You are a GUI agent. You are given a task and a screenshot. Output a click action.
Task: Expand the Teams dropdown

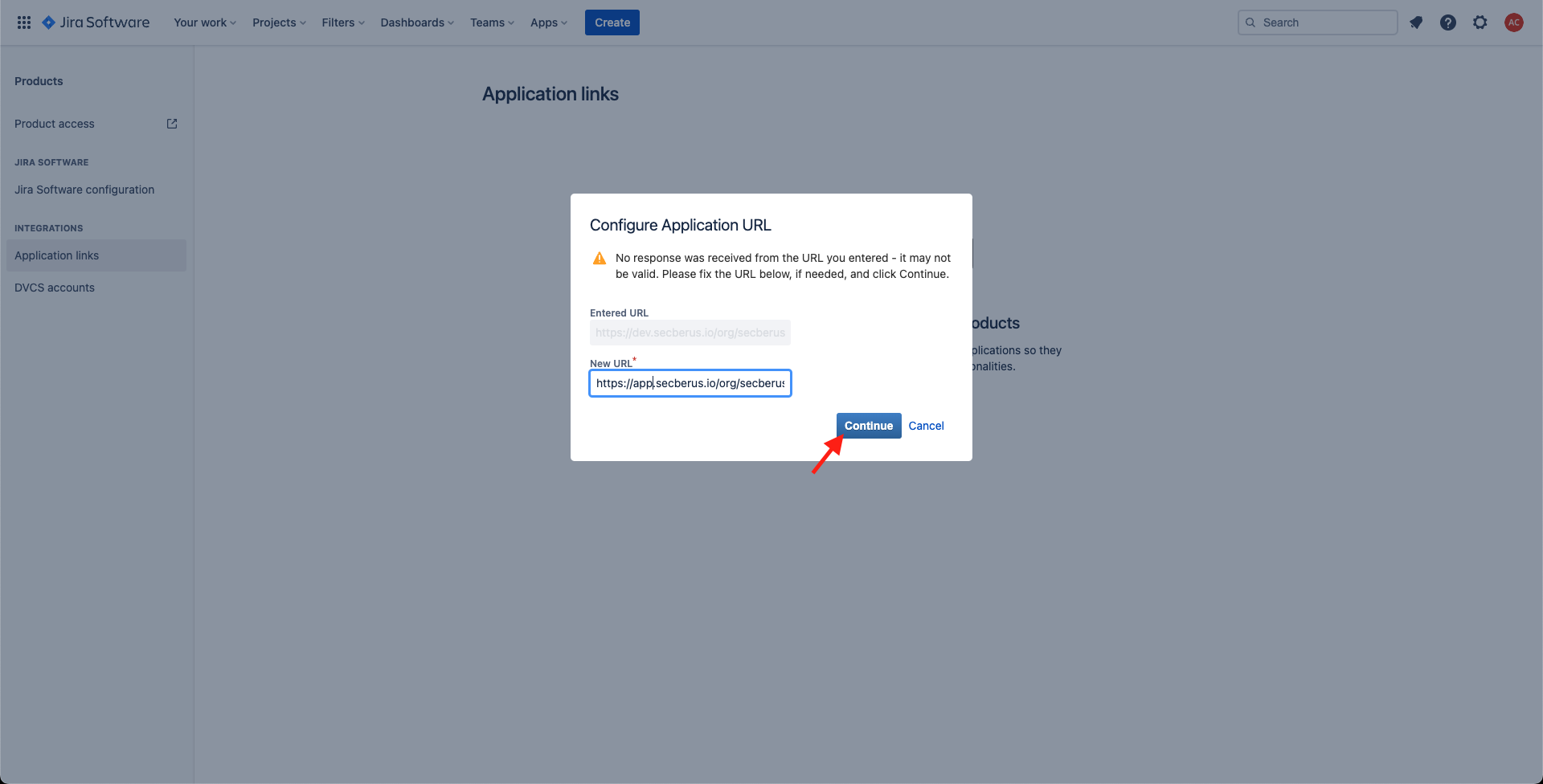492,22
